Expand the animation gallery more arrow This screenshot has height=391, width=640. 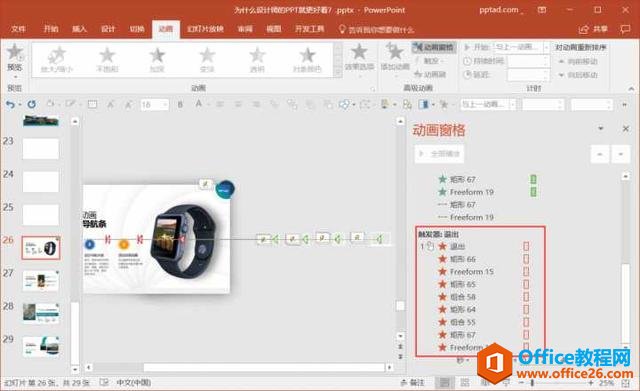coord(337,73)
